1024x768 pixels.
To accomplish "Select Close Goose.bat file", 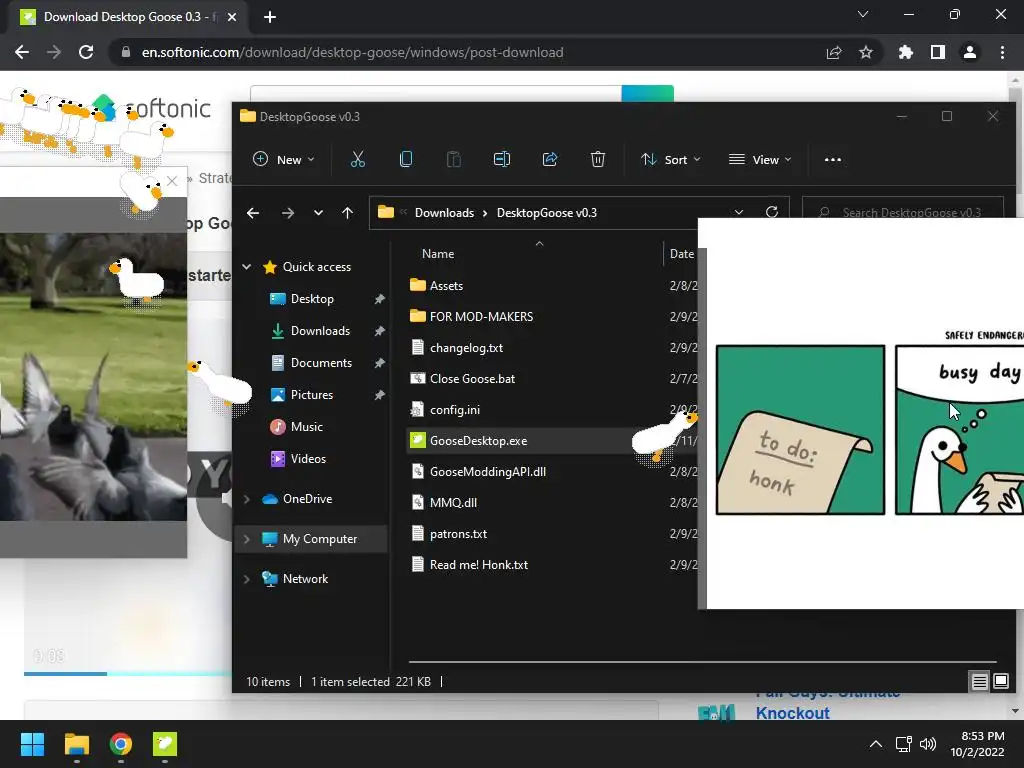I will coord(472,379).
